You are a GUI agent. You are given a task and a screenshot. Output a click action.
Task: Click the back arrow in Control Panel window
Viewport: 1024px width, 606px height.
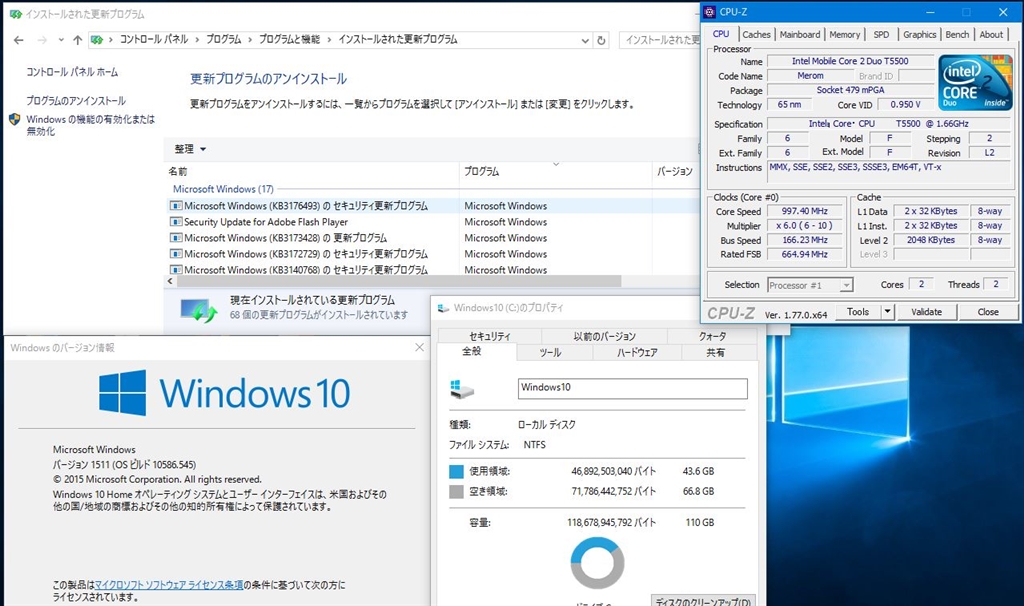click(x=18, y=40)
